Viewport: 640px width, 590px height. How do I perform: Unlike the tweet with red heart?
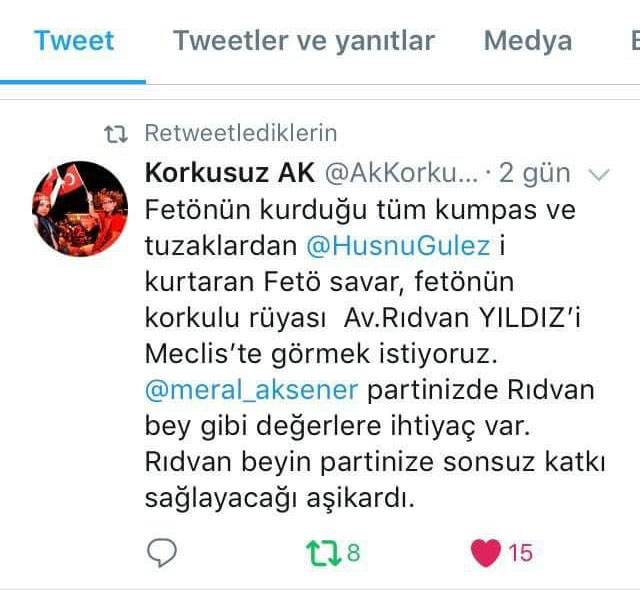pos(486,552)
